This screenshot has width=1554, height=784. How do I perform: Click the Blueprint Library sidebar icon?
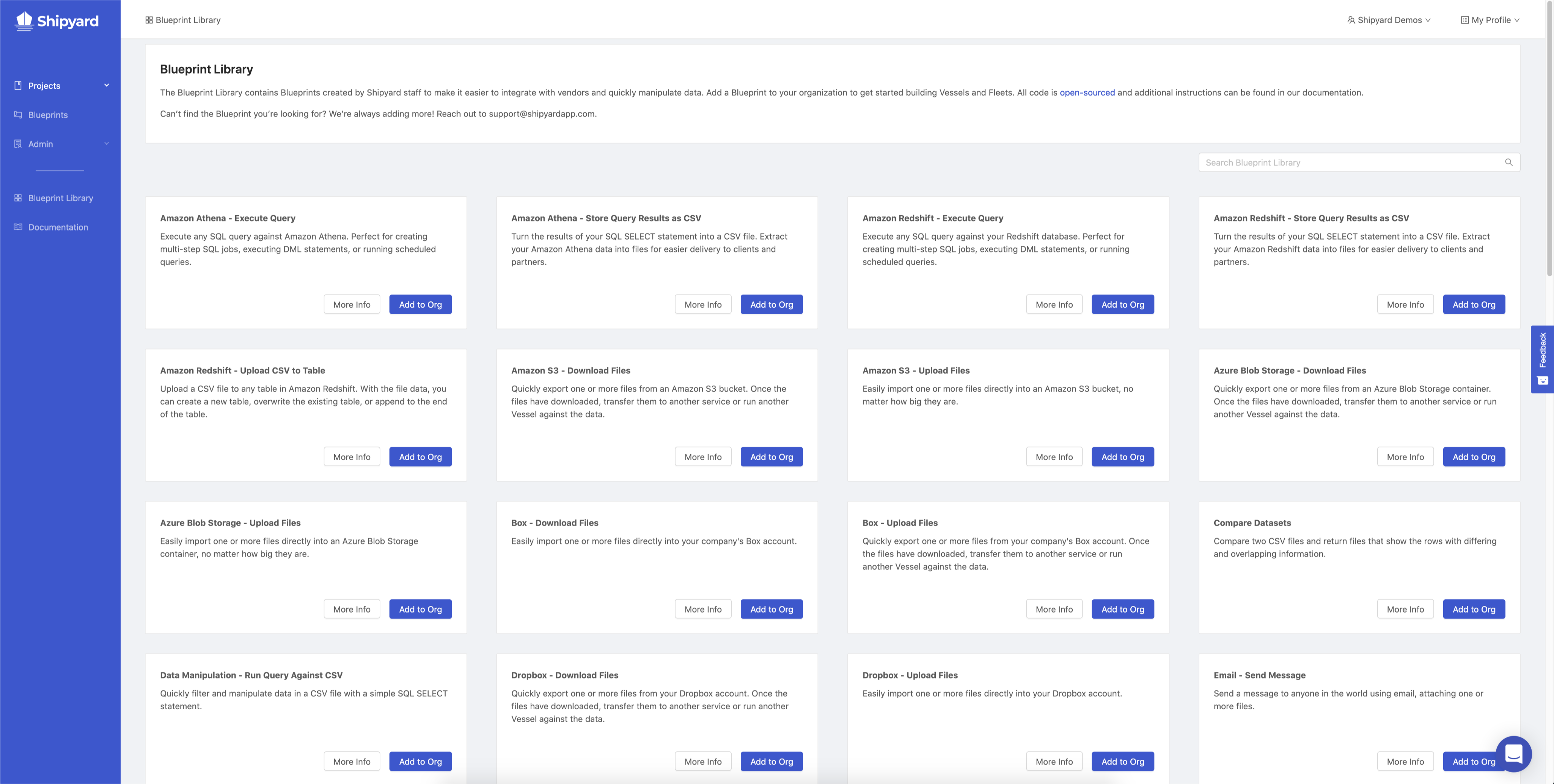18,198
